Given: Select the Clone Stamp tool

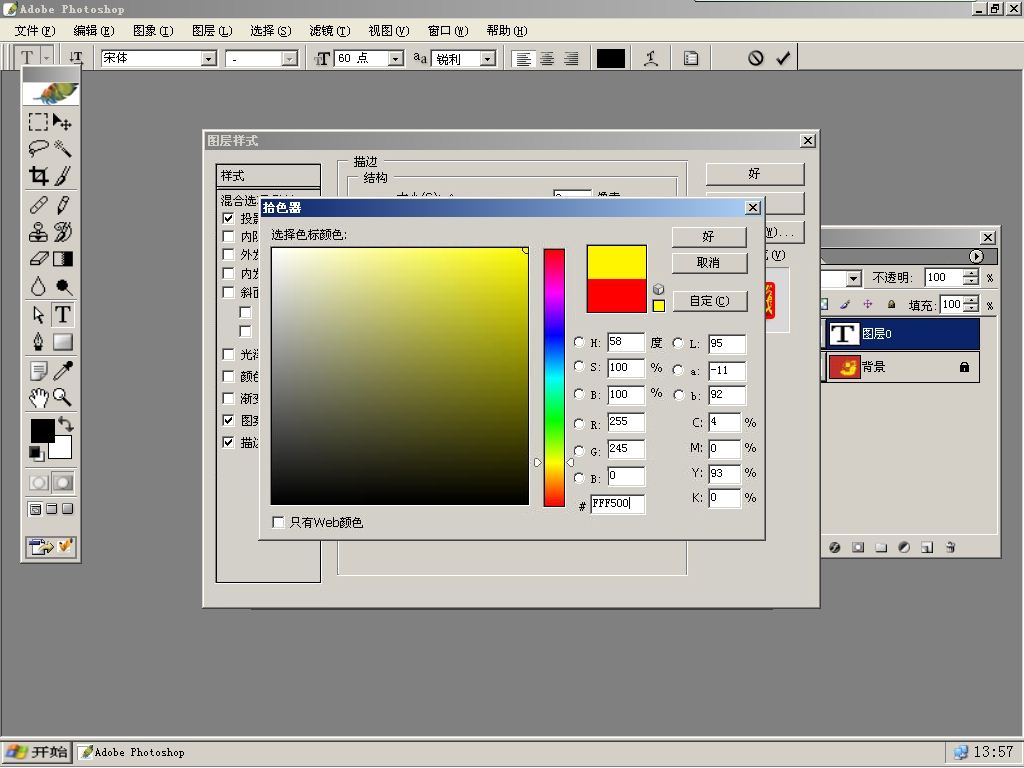Looking at the screenshot, I should click(x=38, y=232).
